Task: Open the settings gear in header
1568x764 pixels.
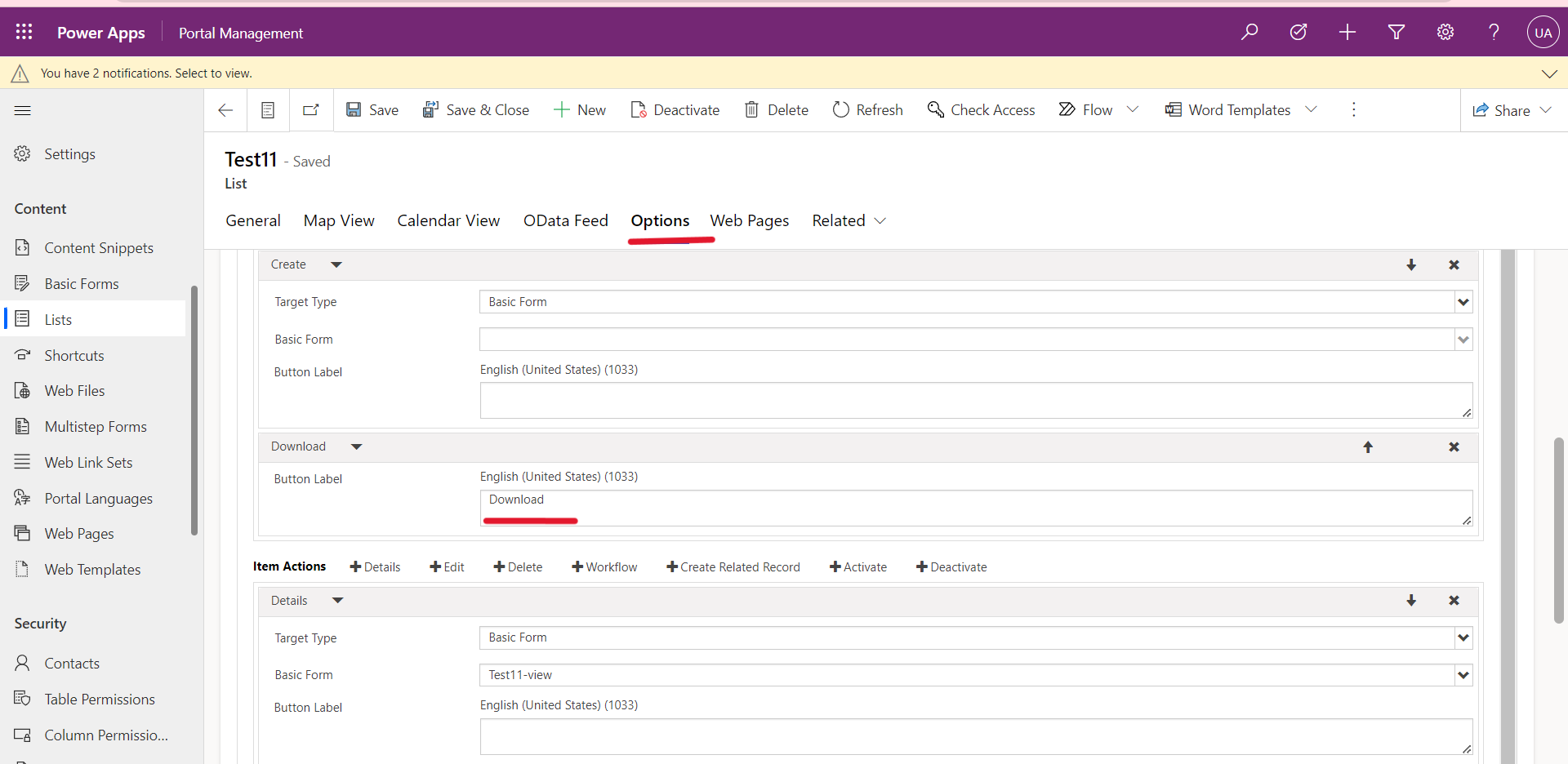Action: click(x=1445, y=32)
